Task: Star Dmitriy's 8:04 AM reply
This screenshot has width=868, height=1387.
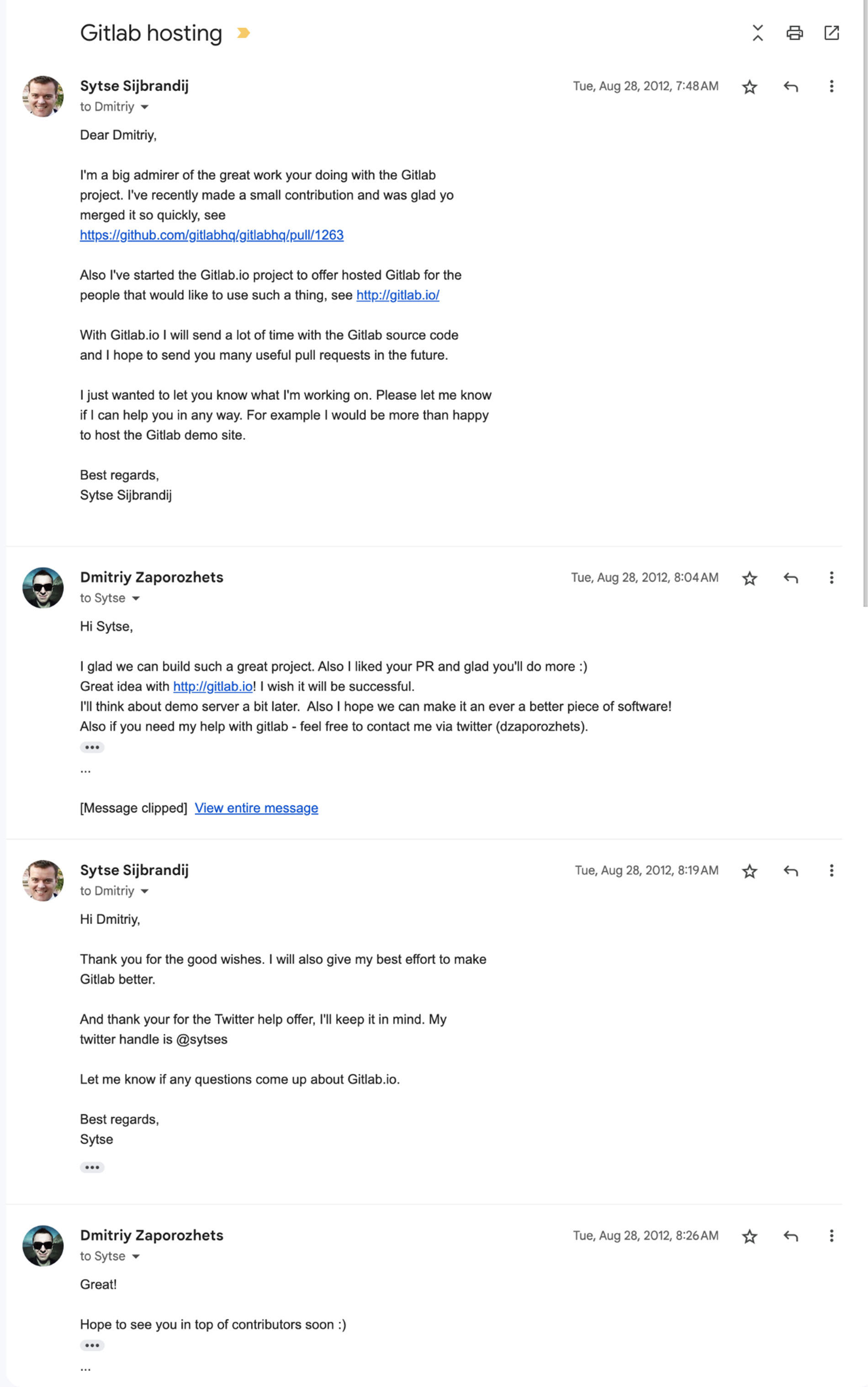Action: pyautogui.click(x=749, y=578)
